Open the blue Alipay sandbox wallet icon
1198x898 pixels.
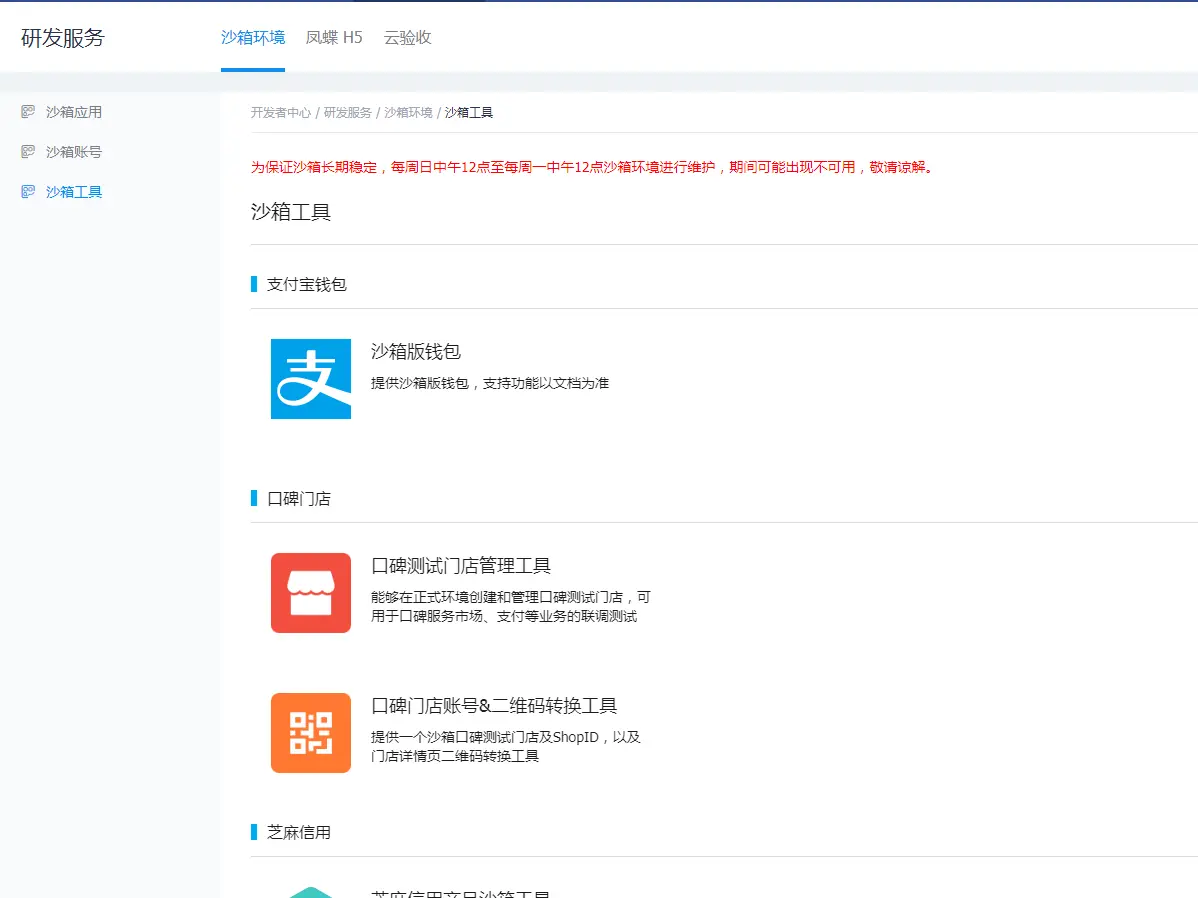coord(311,379)
